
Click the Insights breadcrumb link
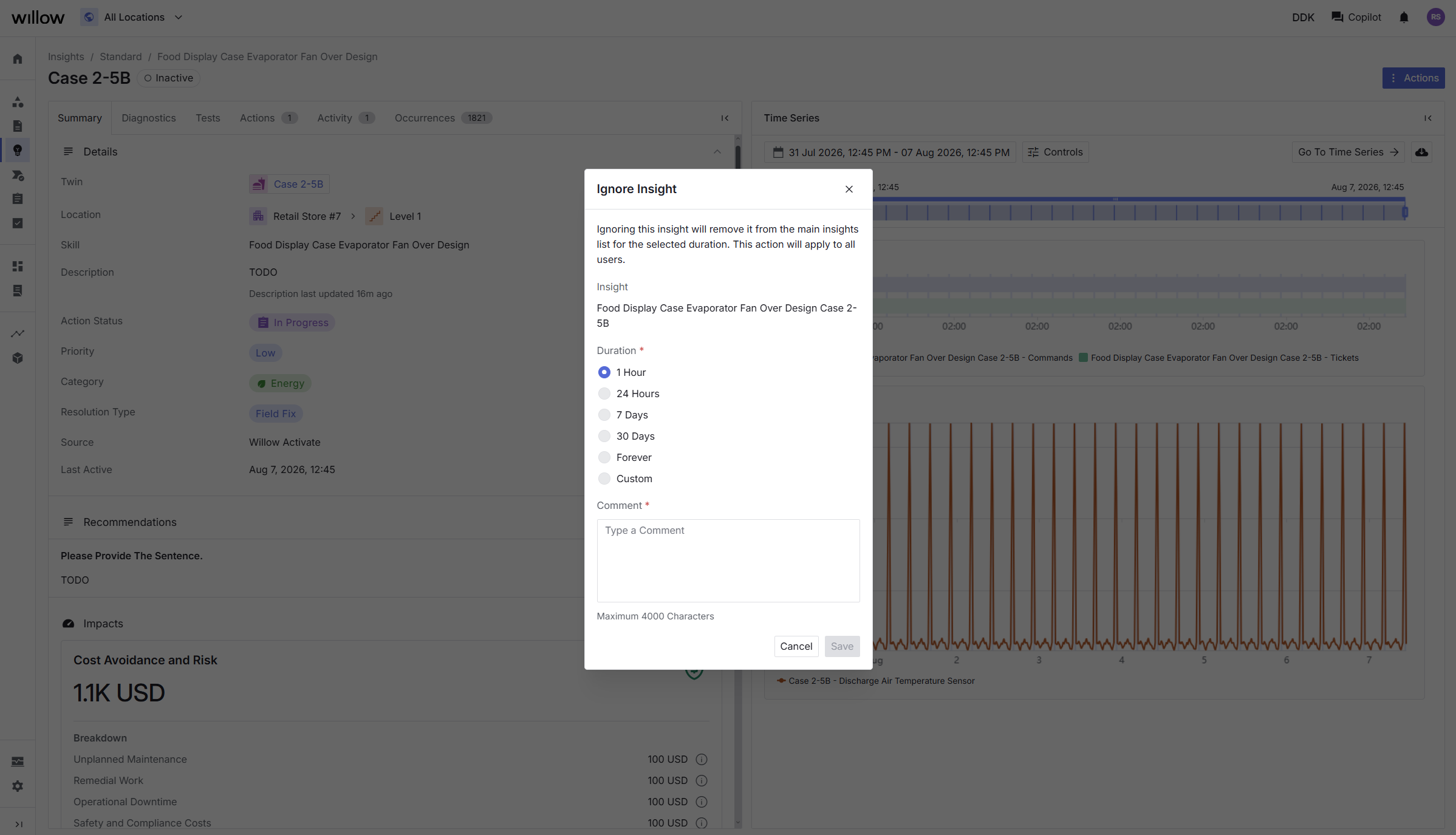(66, 56)
